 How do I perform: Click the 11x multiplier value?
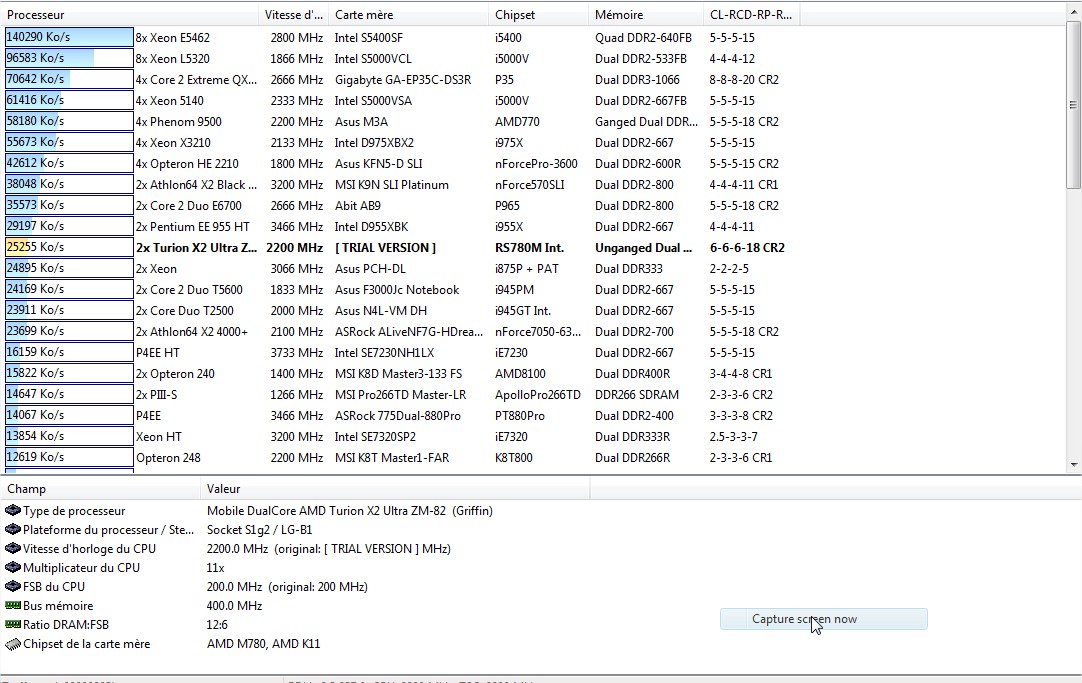pyautogui.click(x=215, y=568)
